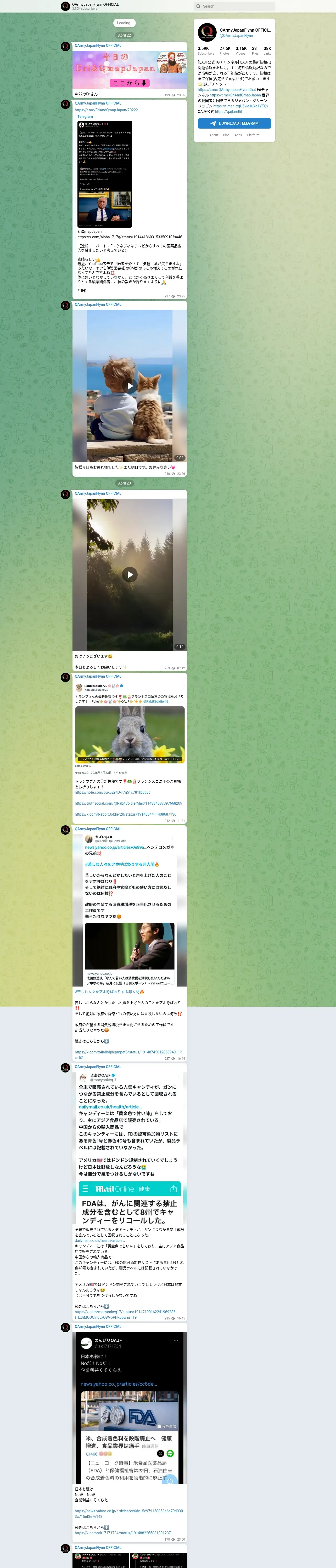Click the avatar beside the boy and cat video
The height and width of the screenshot is (1568, 336).
65,305
